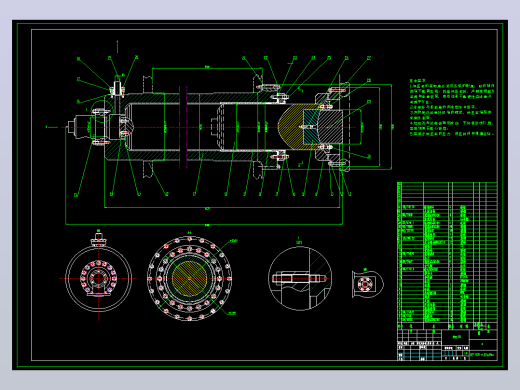Select the magenta break lines on cylinder

[183, 127]
